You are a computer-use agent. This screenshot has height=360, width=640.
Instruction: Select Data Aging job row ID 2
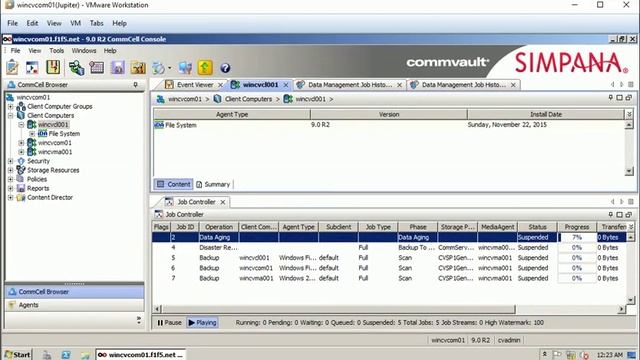(x=389, y=237)
